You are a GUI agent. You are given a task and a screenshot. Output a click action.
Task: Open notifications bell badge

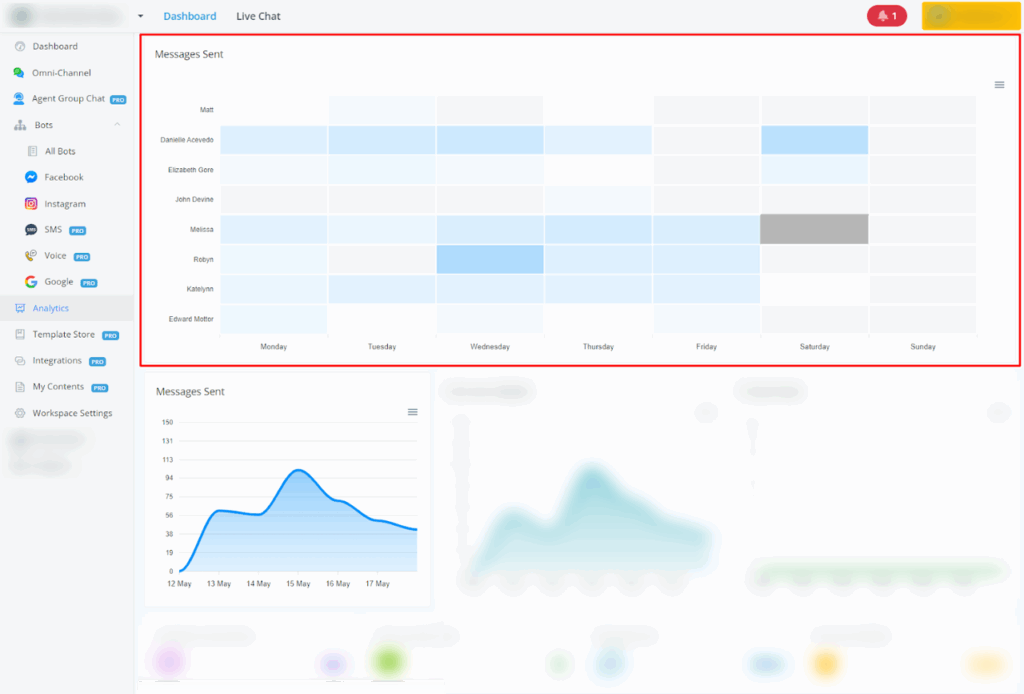click(887, 16)
